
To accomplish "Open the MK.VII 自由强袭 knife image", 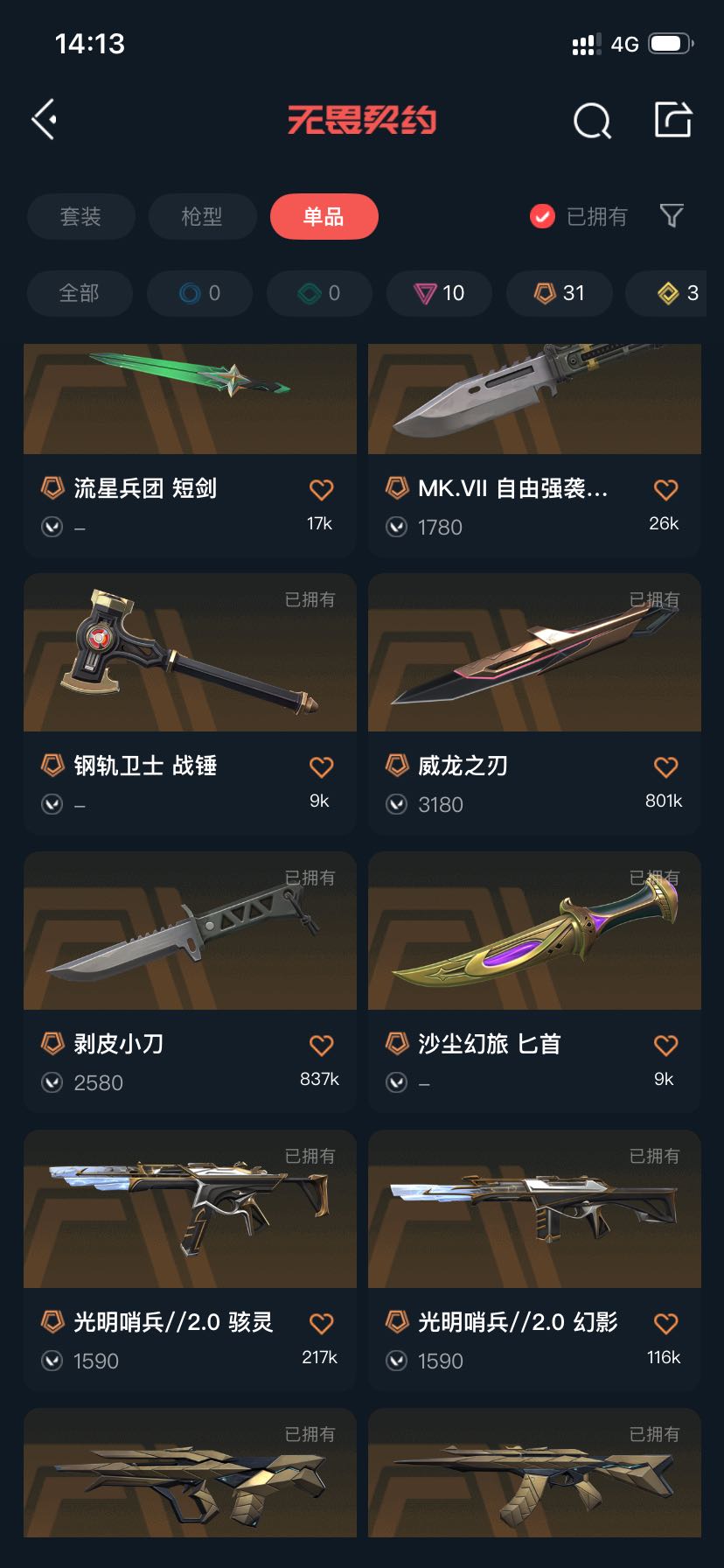I will [534, 399].
